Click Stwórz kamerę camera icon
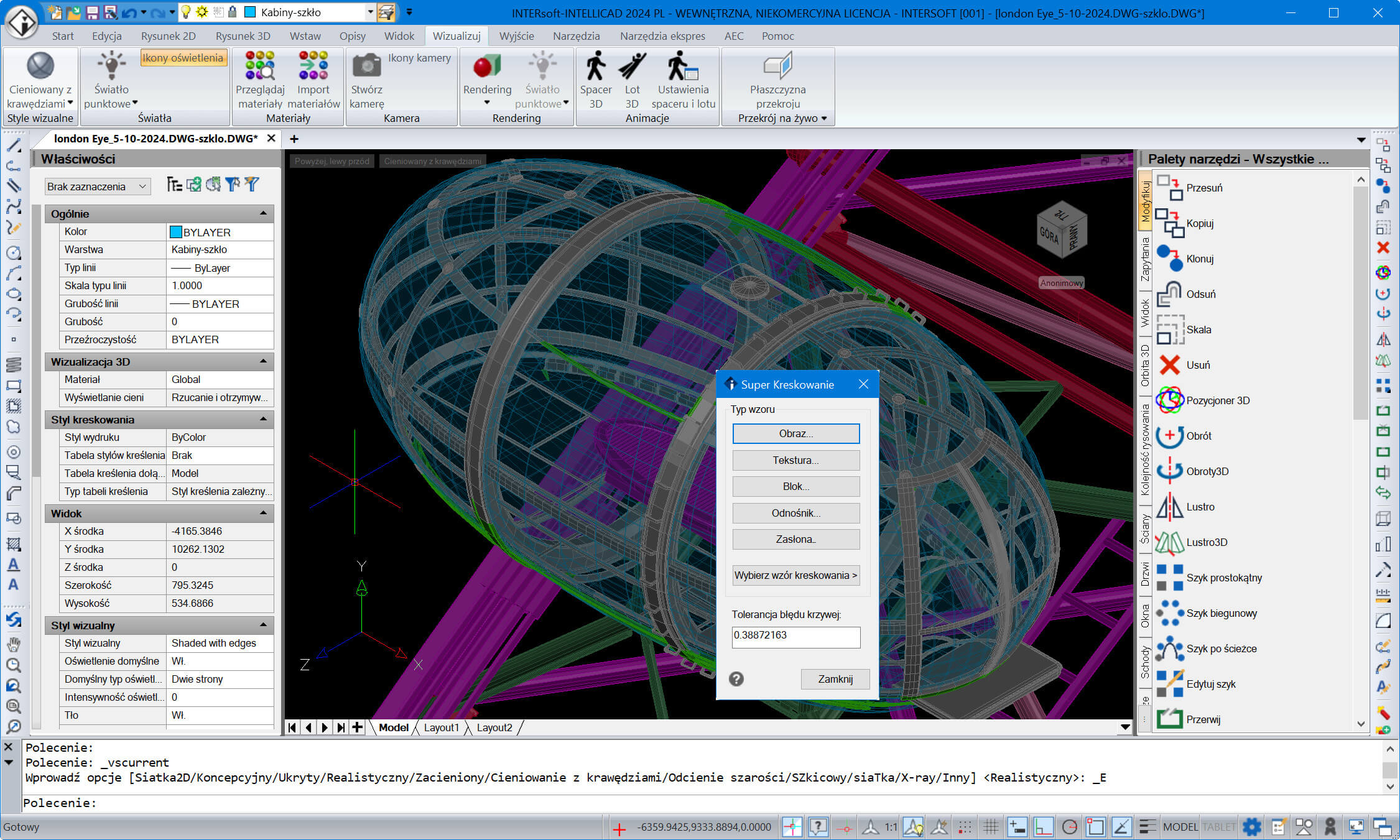1400x840 pixels. 366,67
